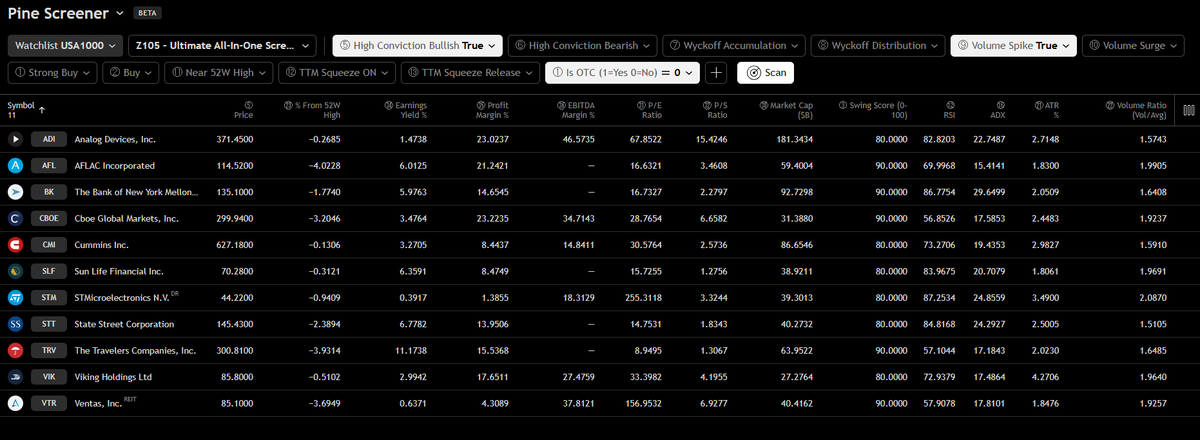Open Strong Buy filter dropdown
Screen dimensions: 1200x440
(x=54, y=72)
